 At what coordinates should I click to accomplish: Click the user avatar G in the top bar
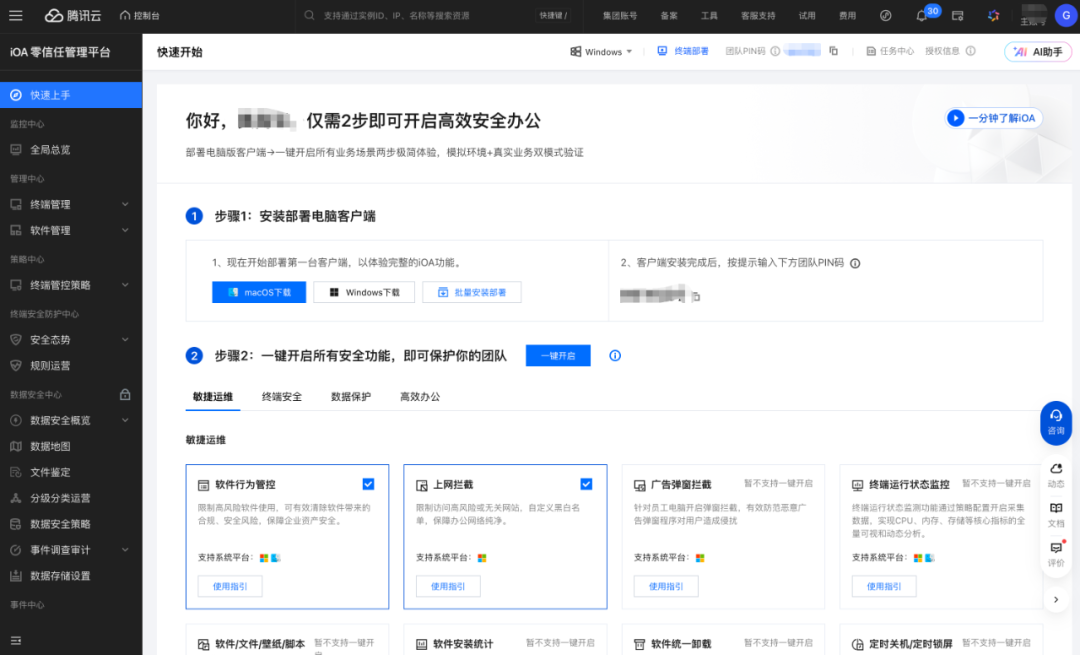point(1064,16)
